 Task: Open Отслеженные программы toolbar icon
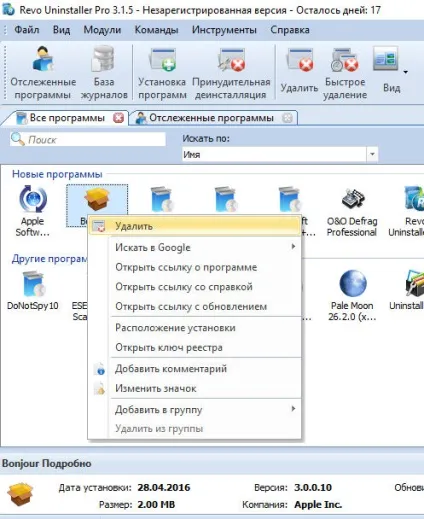[x=43, y=73]
